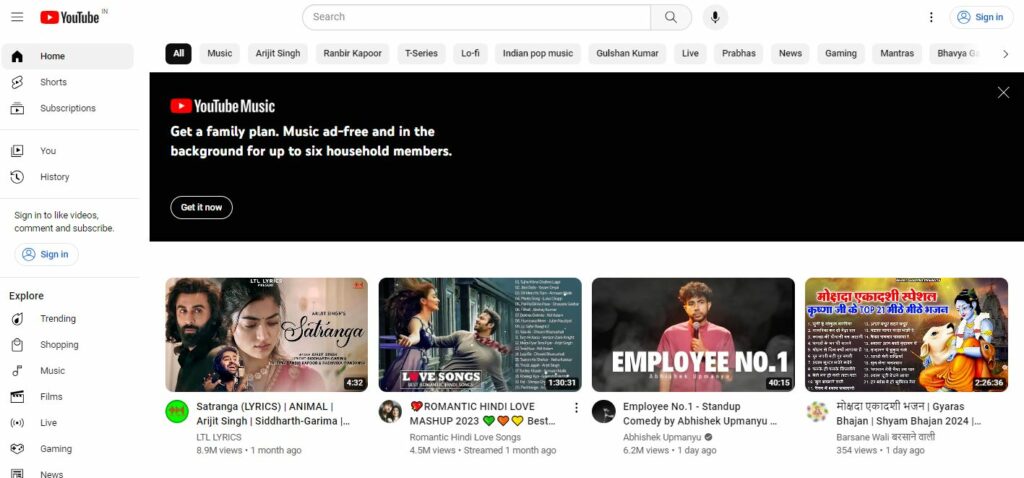Open Employee No.1 Standup Comedy title
Screen dimensions: 1024x478
[x=700, y=414]
